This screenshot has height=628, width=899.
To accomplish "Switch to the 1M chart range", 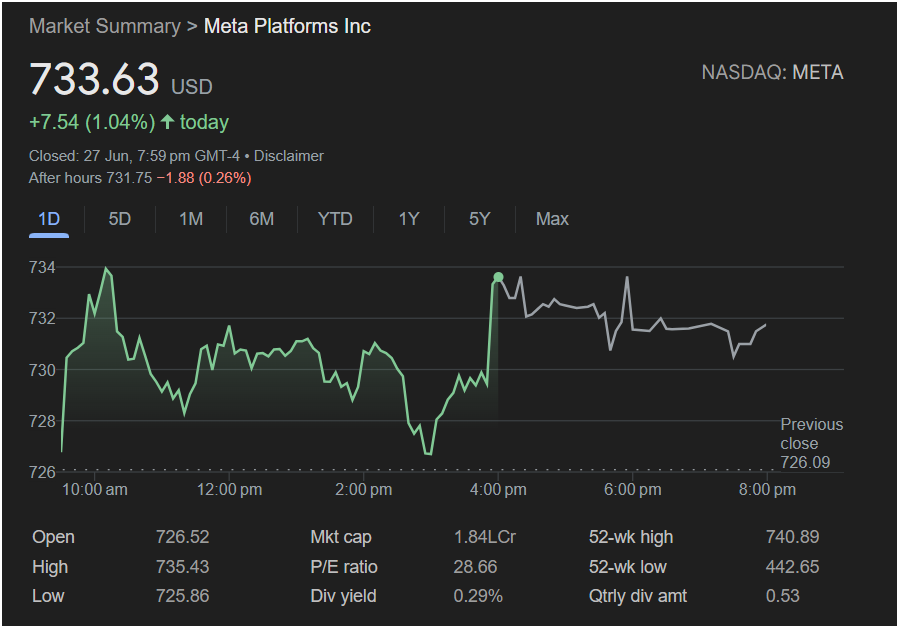I will [x=191, y=219].
